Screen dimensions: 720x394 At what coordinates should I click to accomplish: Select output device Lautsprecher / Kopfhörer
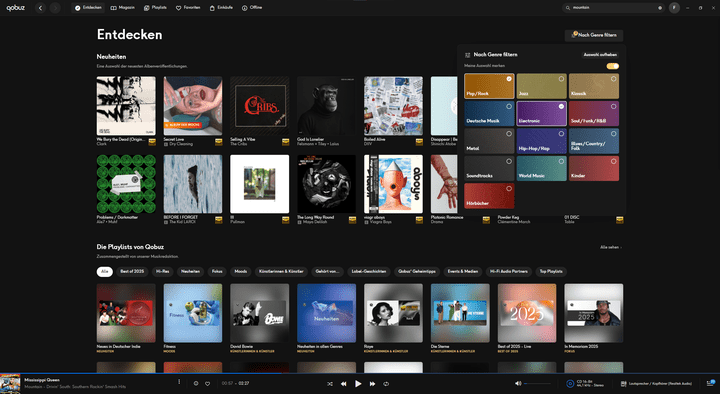tap(656, 383)
